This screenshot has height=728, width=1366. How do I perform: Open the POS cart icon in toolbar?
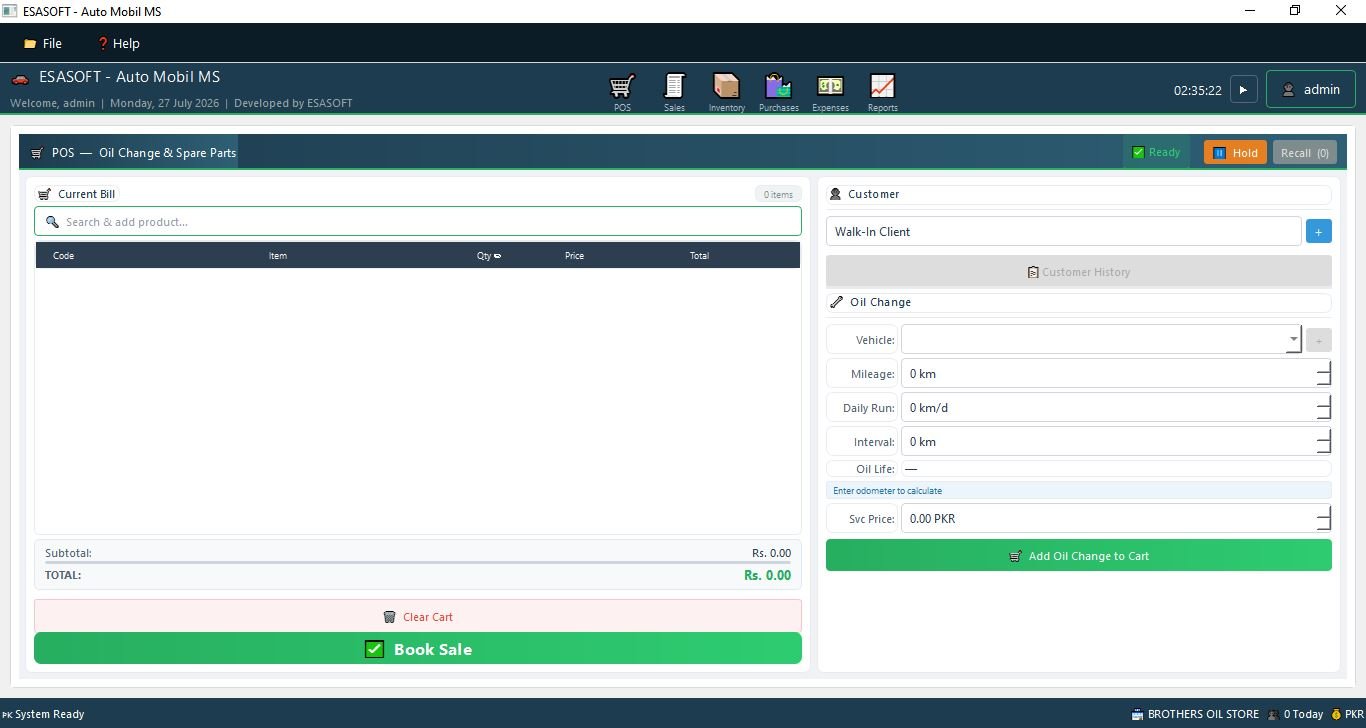(x=622, y=92)
